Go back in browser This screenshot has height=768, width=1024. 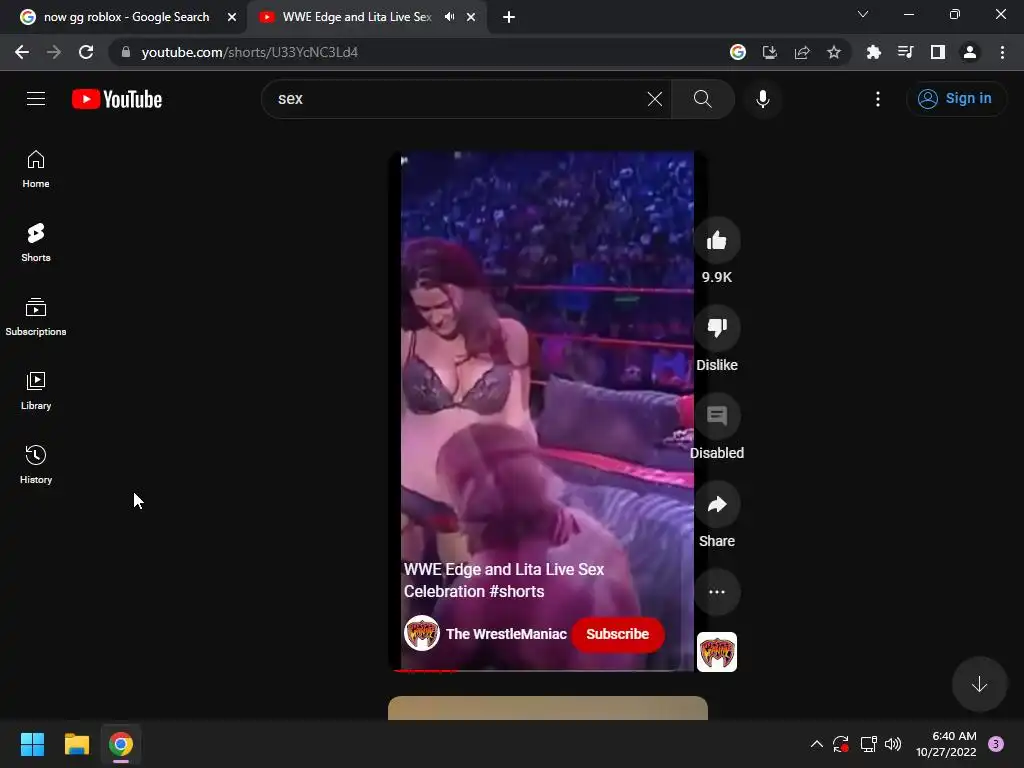pos(22,52)
